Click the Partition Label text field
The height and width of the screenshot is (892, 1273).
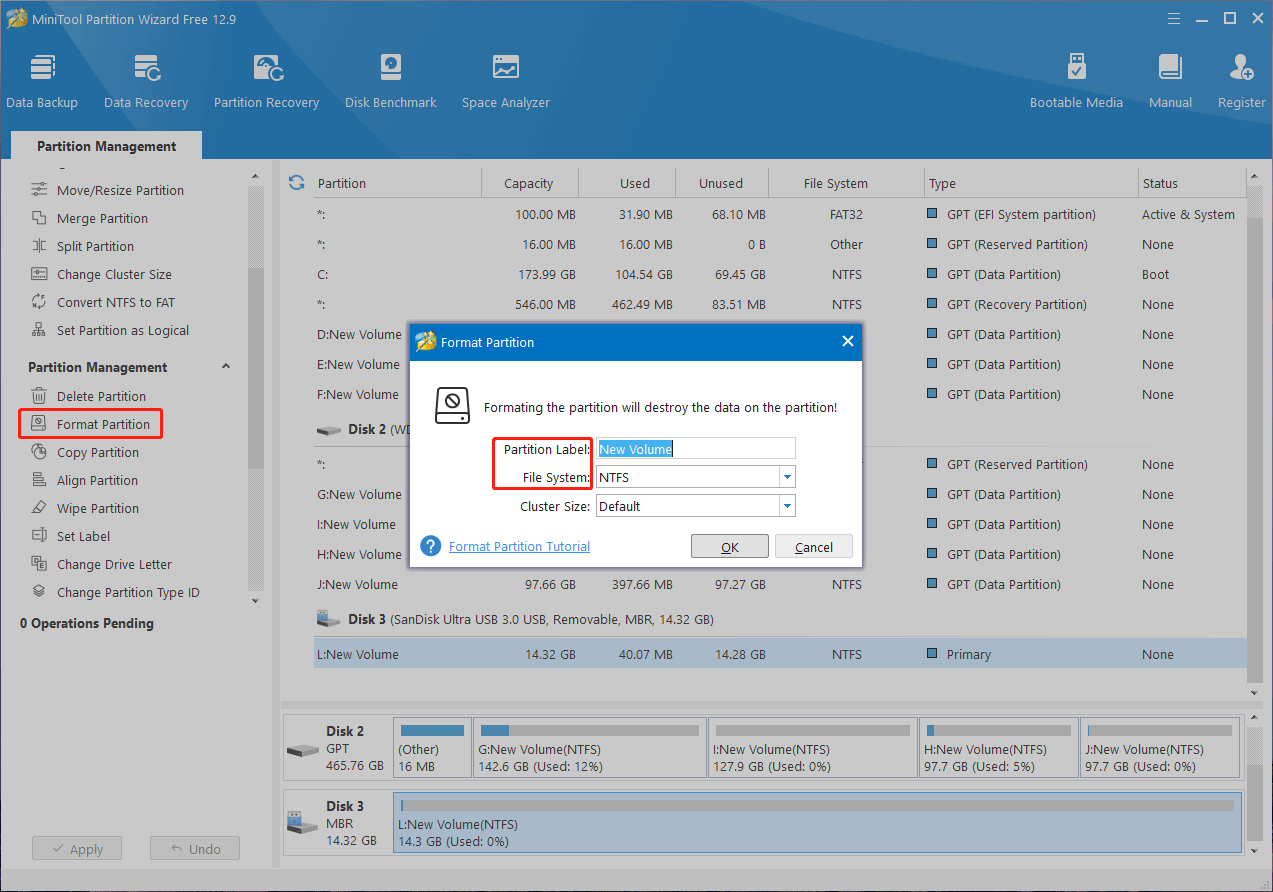tap(695, 449)
